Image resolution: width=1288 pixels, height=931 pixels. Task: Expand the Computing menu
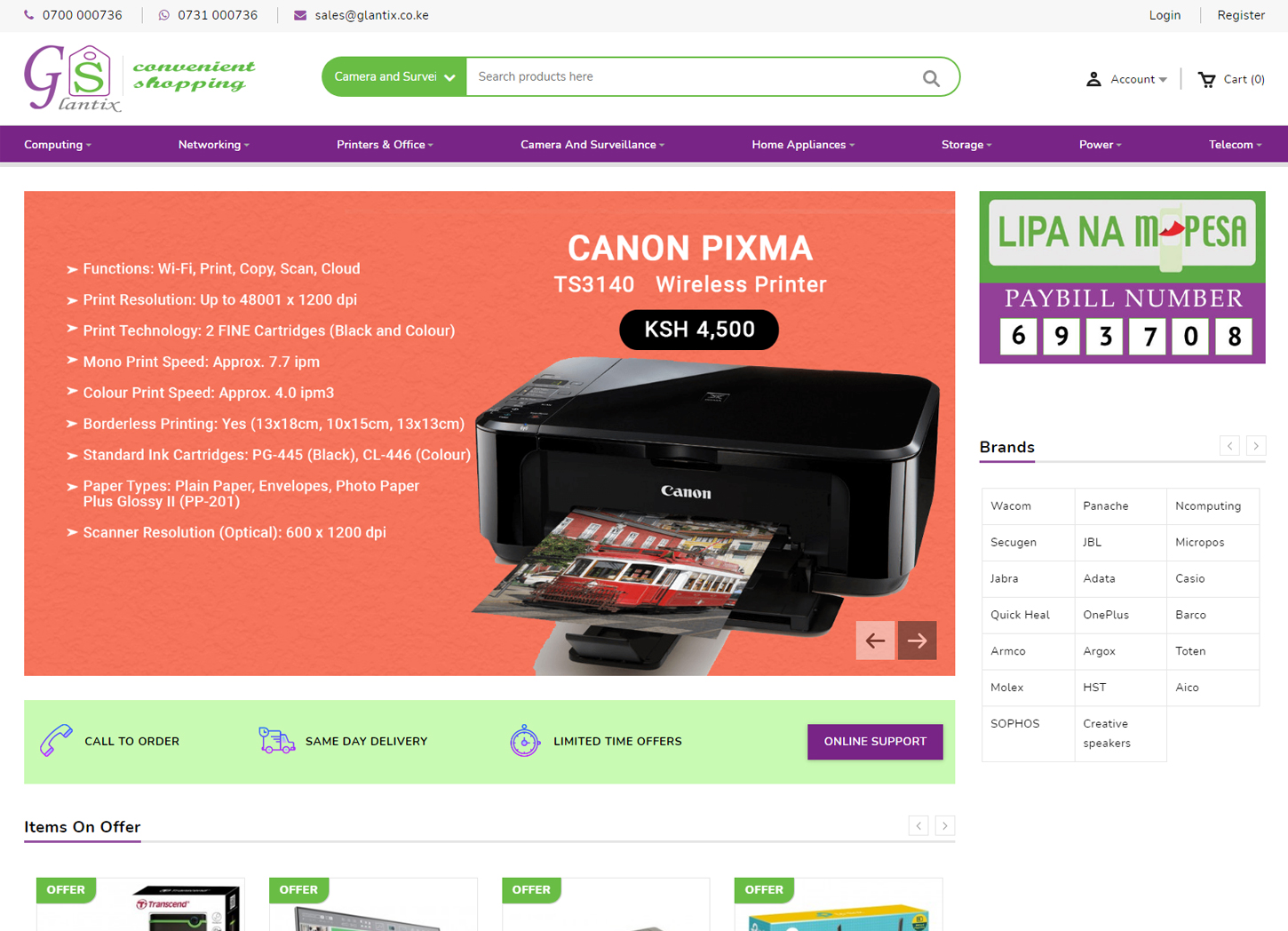pos(58,145)
